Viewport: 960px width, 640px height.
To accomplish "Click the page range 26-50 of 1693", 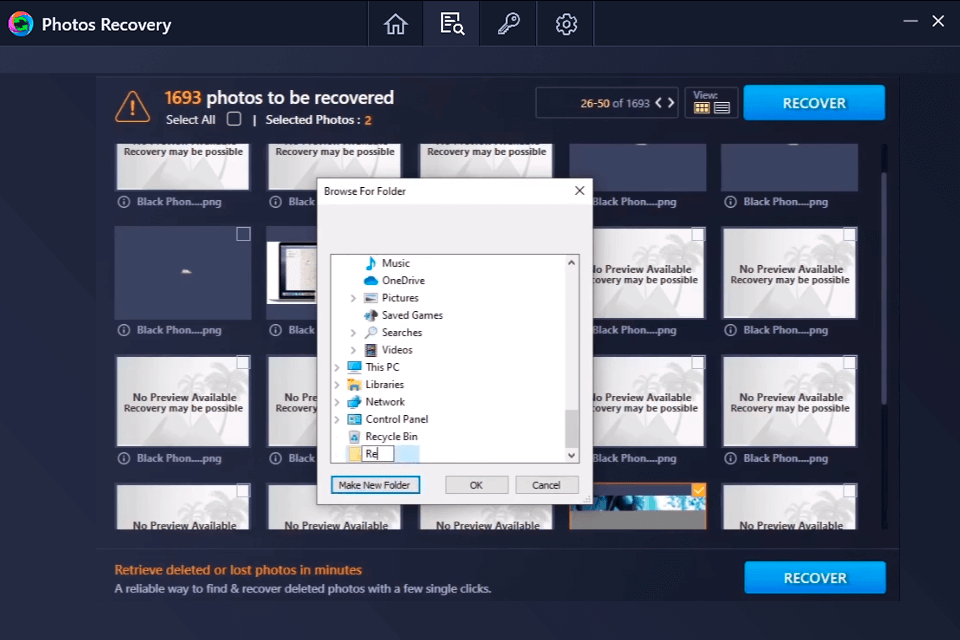I will (615, 103).
